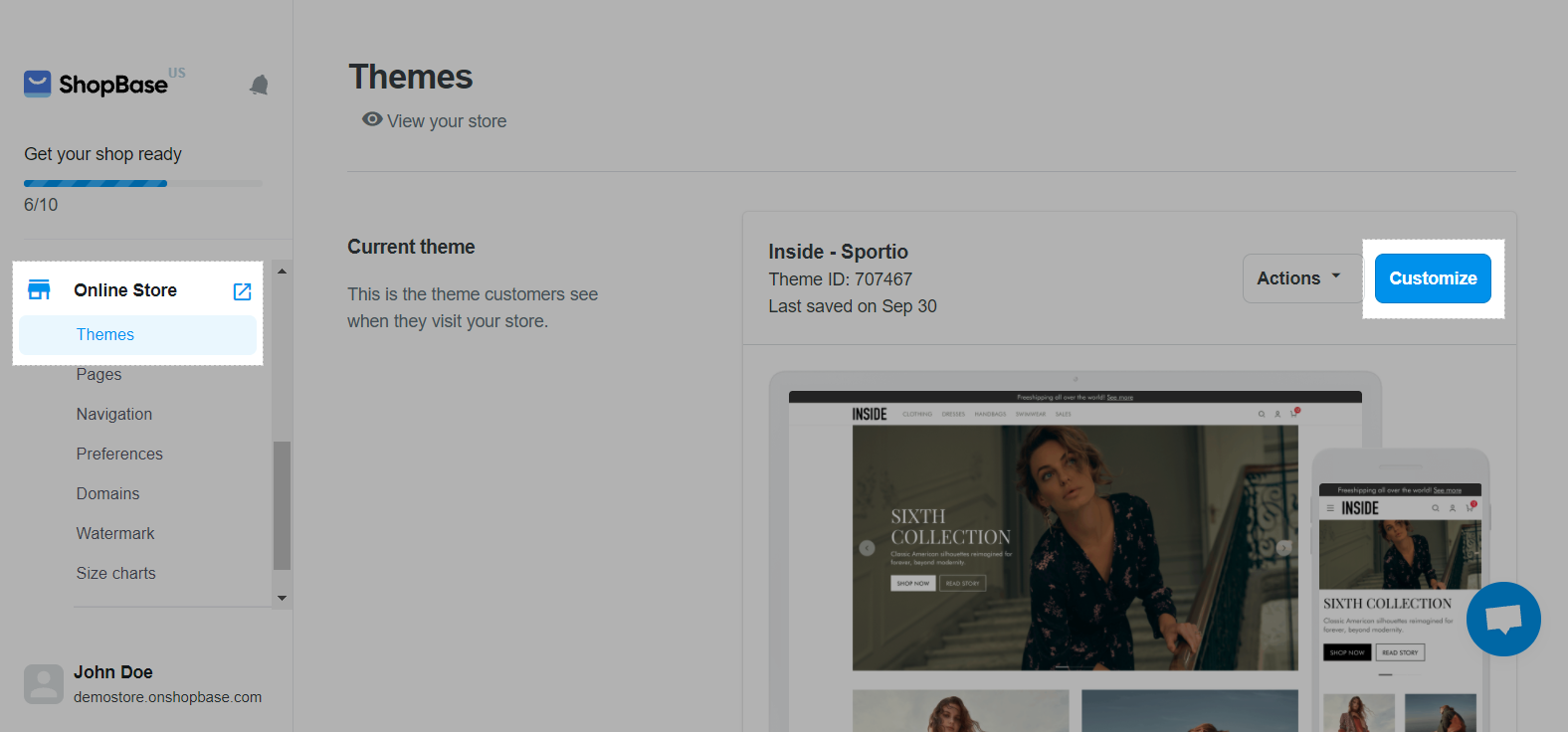1568x732 pixels.
Task: Click John Doe's avatar icon
Action: coord(44,684)
